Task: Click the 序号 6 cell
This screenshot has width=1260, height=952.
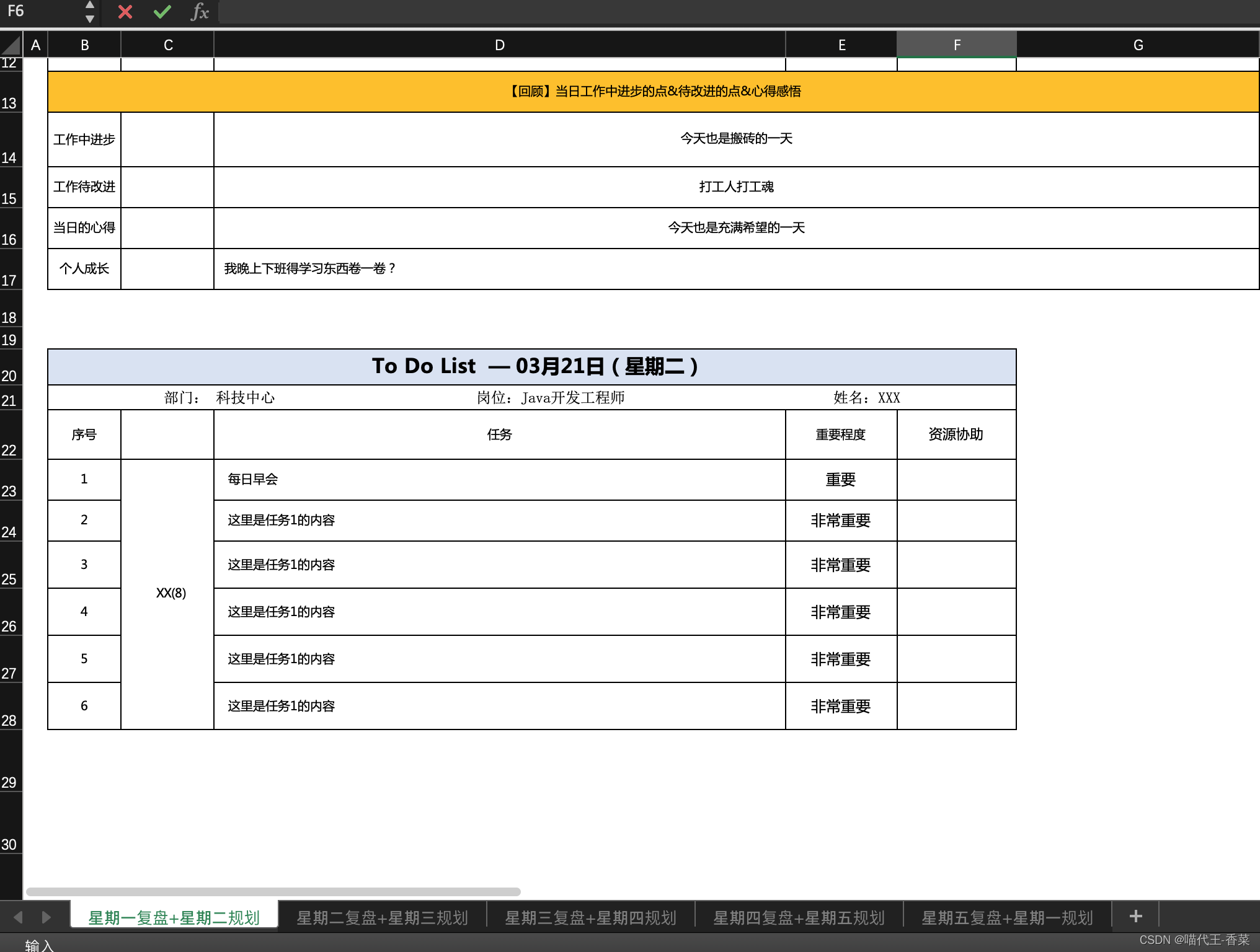Action: click(84, 706)
